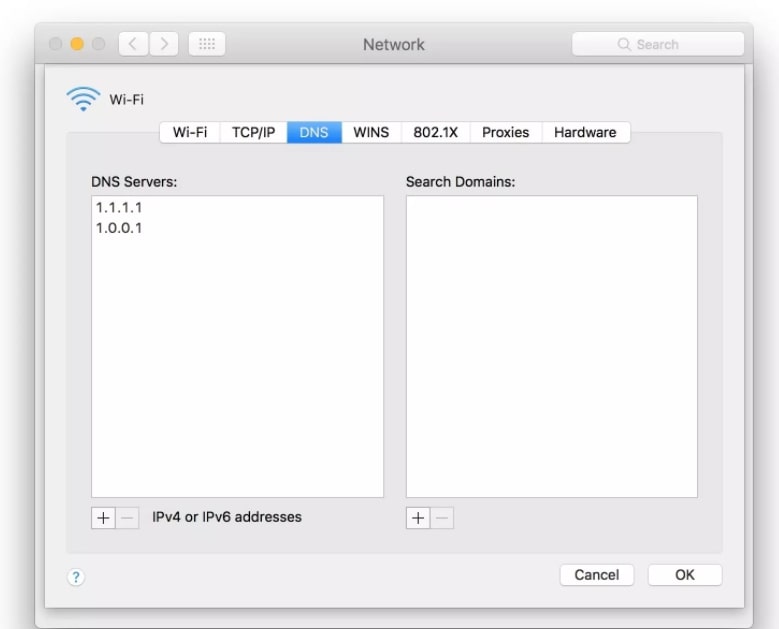Screen dimensions: 779x629
Task: Switch to the Wi-Fi tab
Action: 190,132
